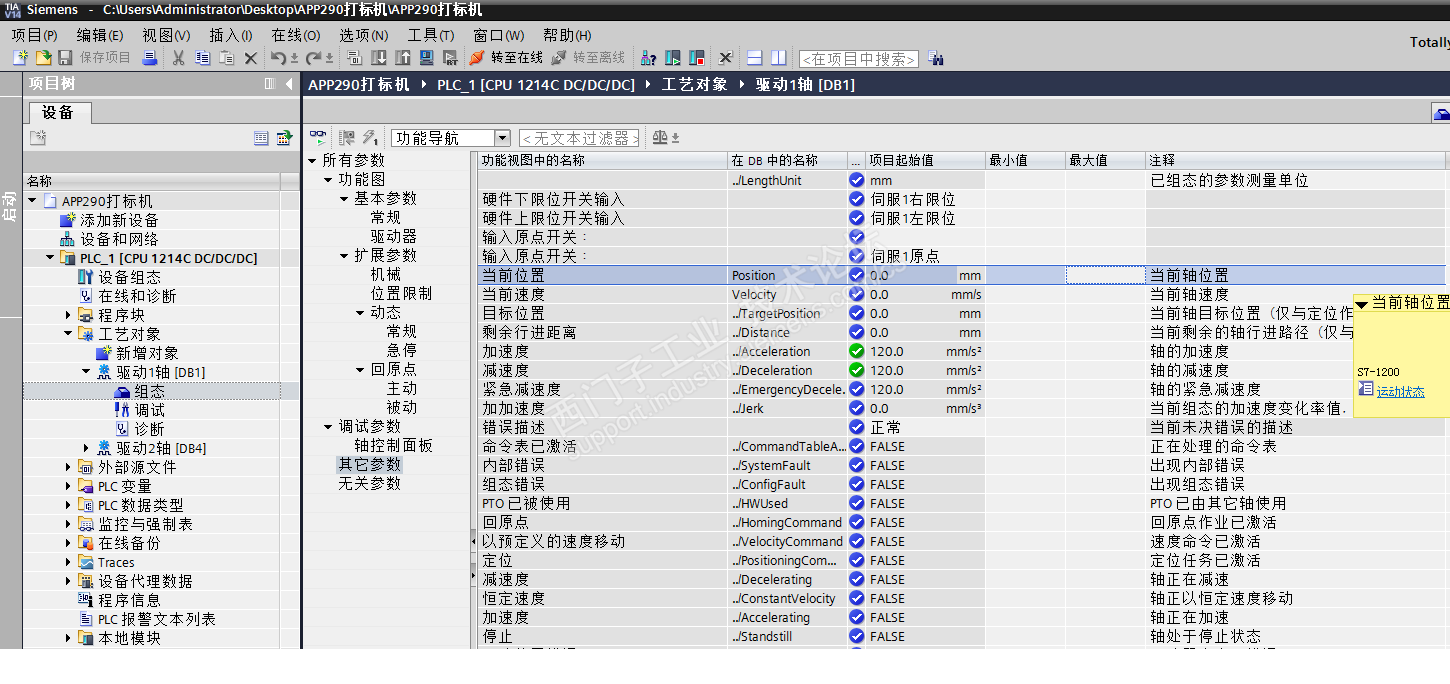1450x684 pixels.
Task: Collapse 工艺对象 tree node
Action: click(x=68, y=334)
